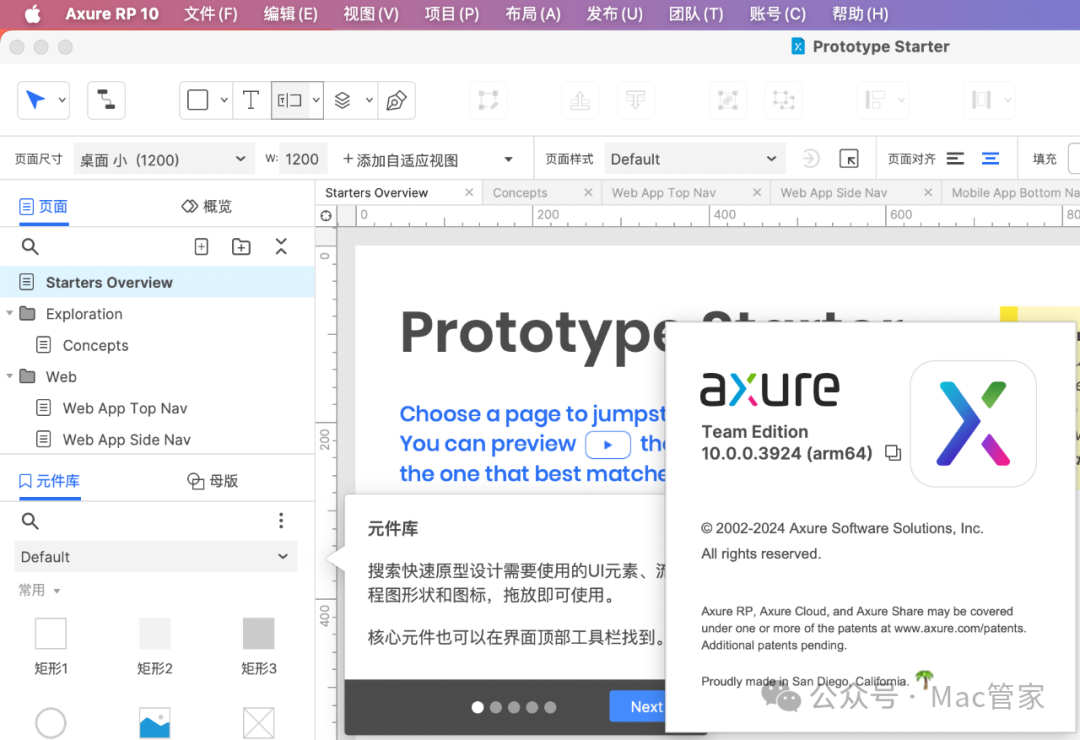The height and width of the screenshot is (740, 1080).
Task: Select the blue arrow selection tool
Action: [x=36, y=100]
